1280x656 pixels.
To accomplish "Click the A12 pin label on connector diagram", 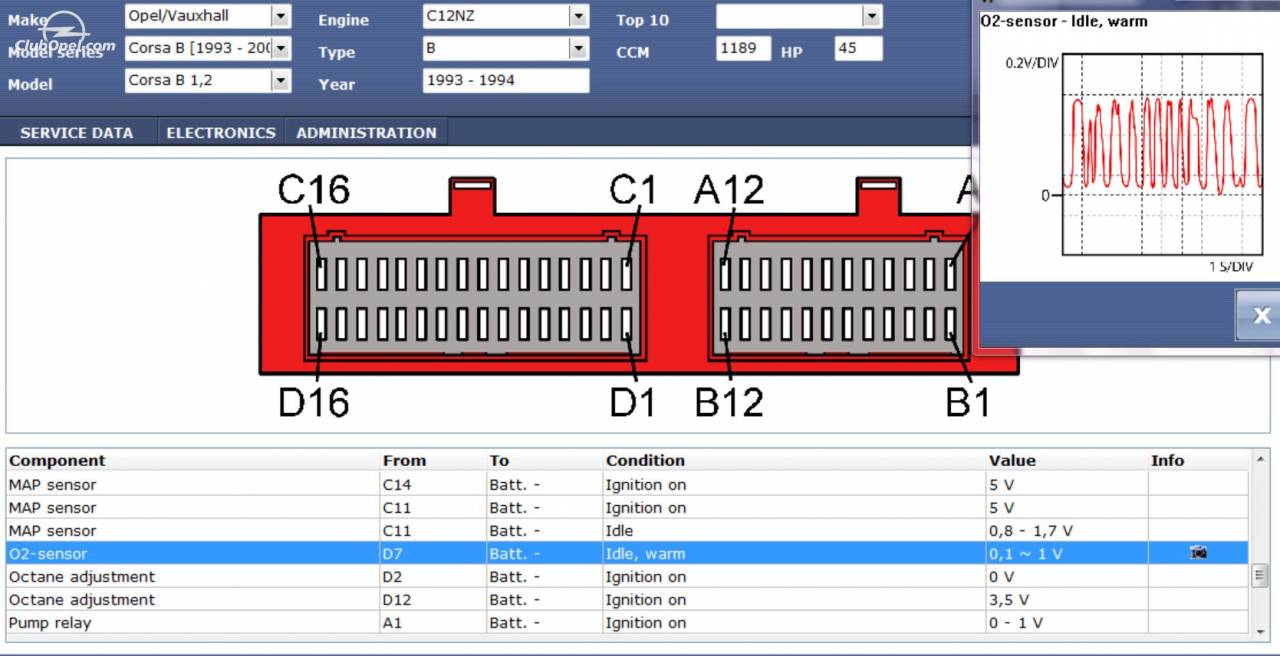I will click(729, 189).
